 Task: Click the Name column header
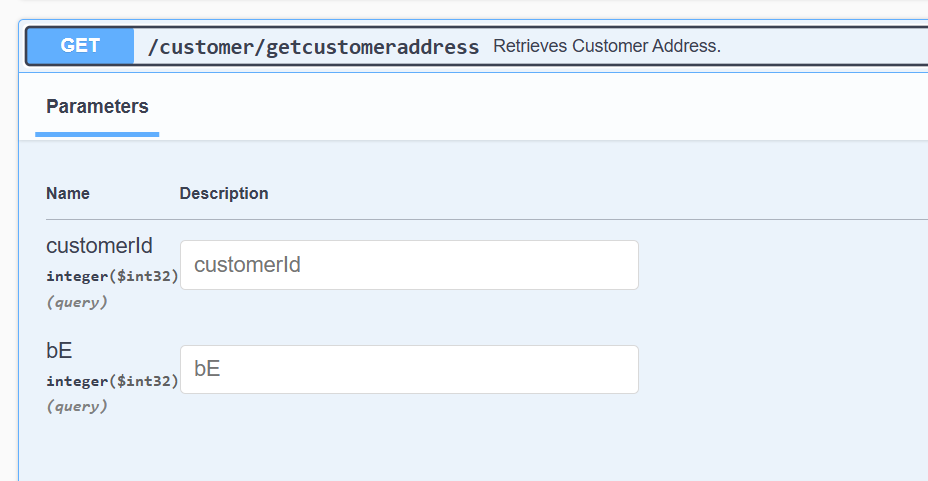coord(68,193)
